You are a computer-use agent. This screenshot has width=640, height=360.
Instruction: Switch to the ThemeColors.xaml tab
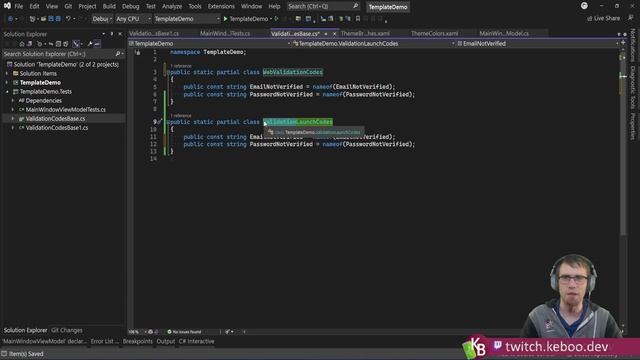pos(434,33)
